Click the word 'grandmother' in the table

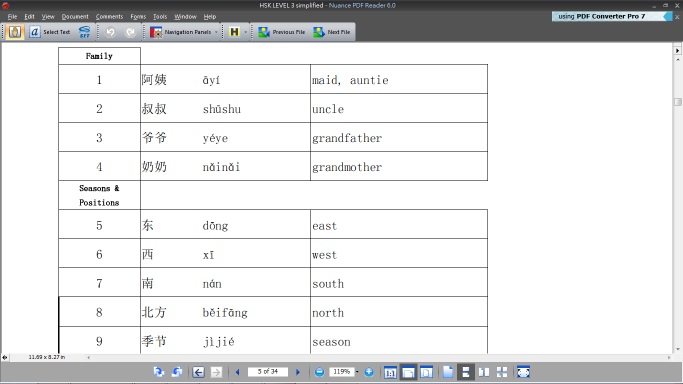pos(347,167)
